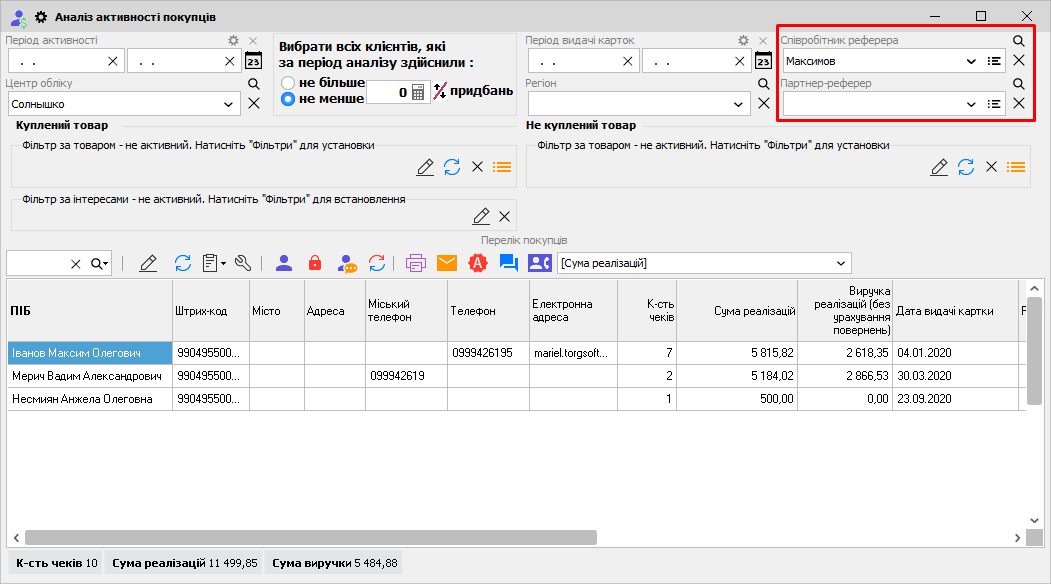Select the Мерич Вадим Александрович row
This screenshot has width=1051, height=584.
tap(88, 376)
